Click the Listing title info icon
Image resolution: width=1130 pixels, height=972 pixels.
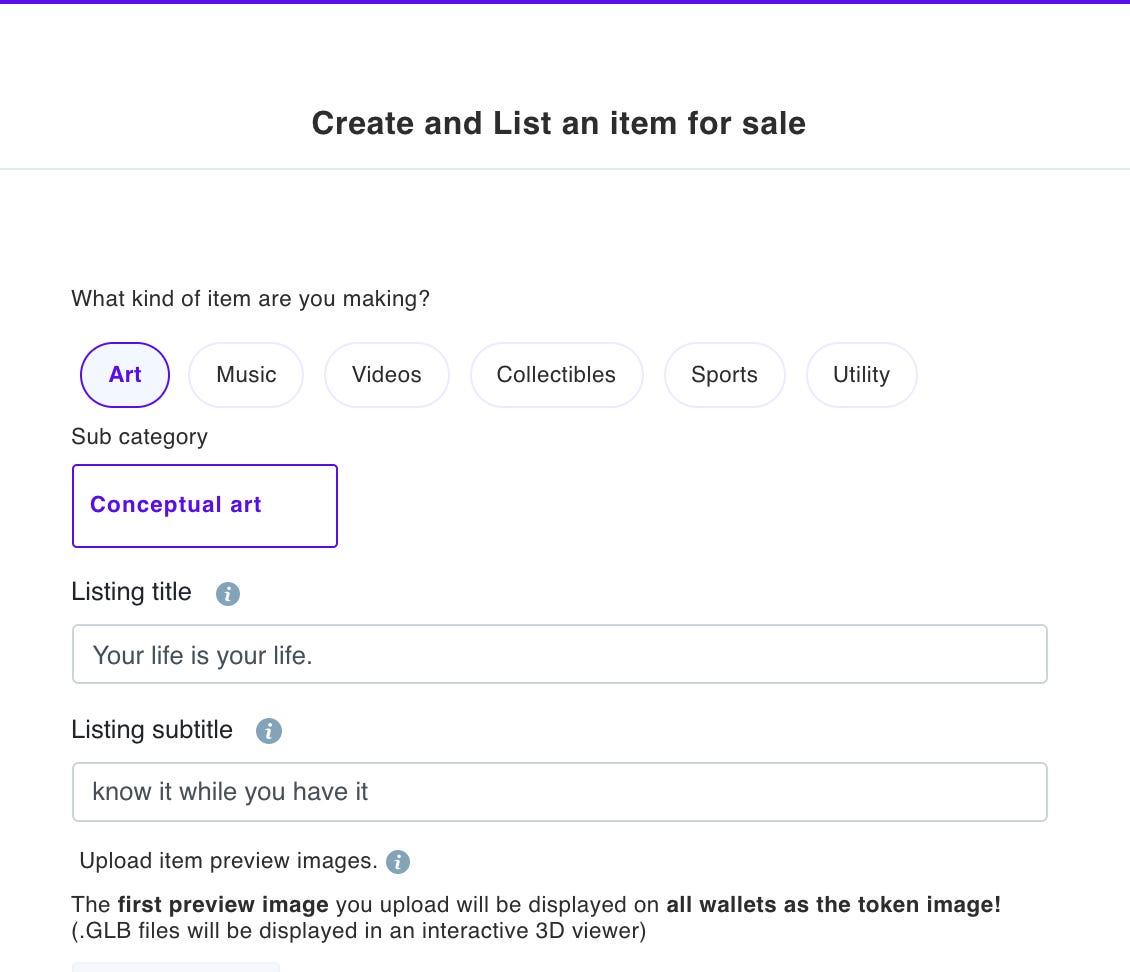(x=228, y=594)
